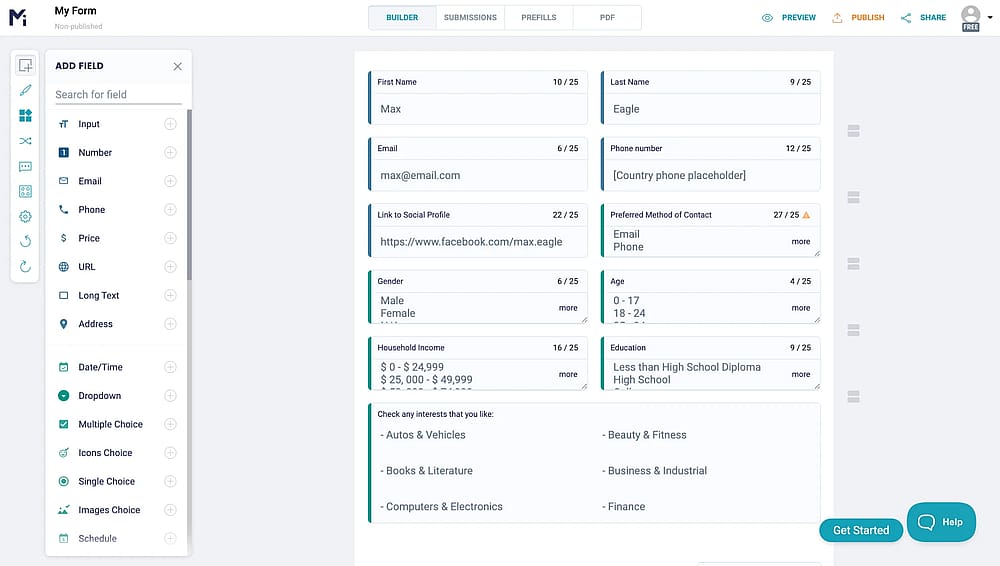
Task: Click the drag handle beside First Name row
Action: click(x=853, y=131)
